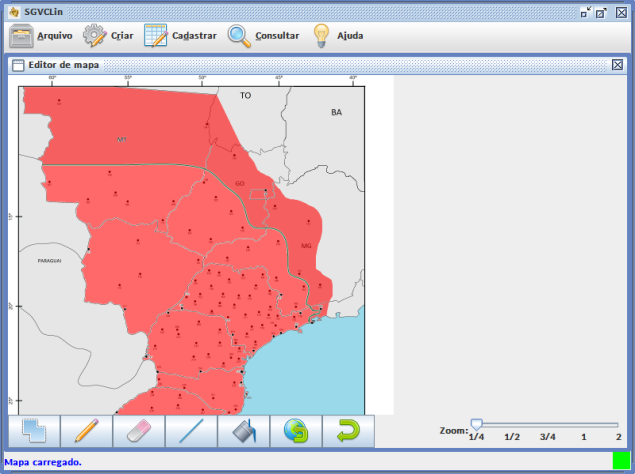635x474 pixels.
Task: Click the green status indicator square
Action: pos(621,461)
